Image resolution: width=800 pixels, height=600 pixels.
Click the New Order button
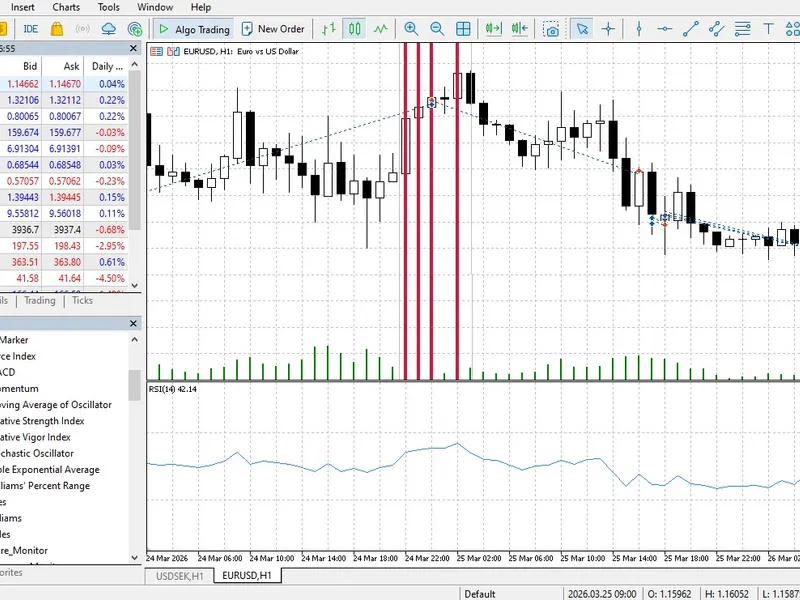pos(273,29)
